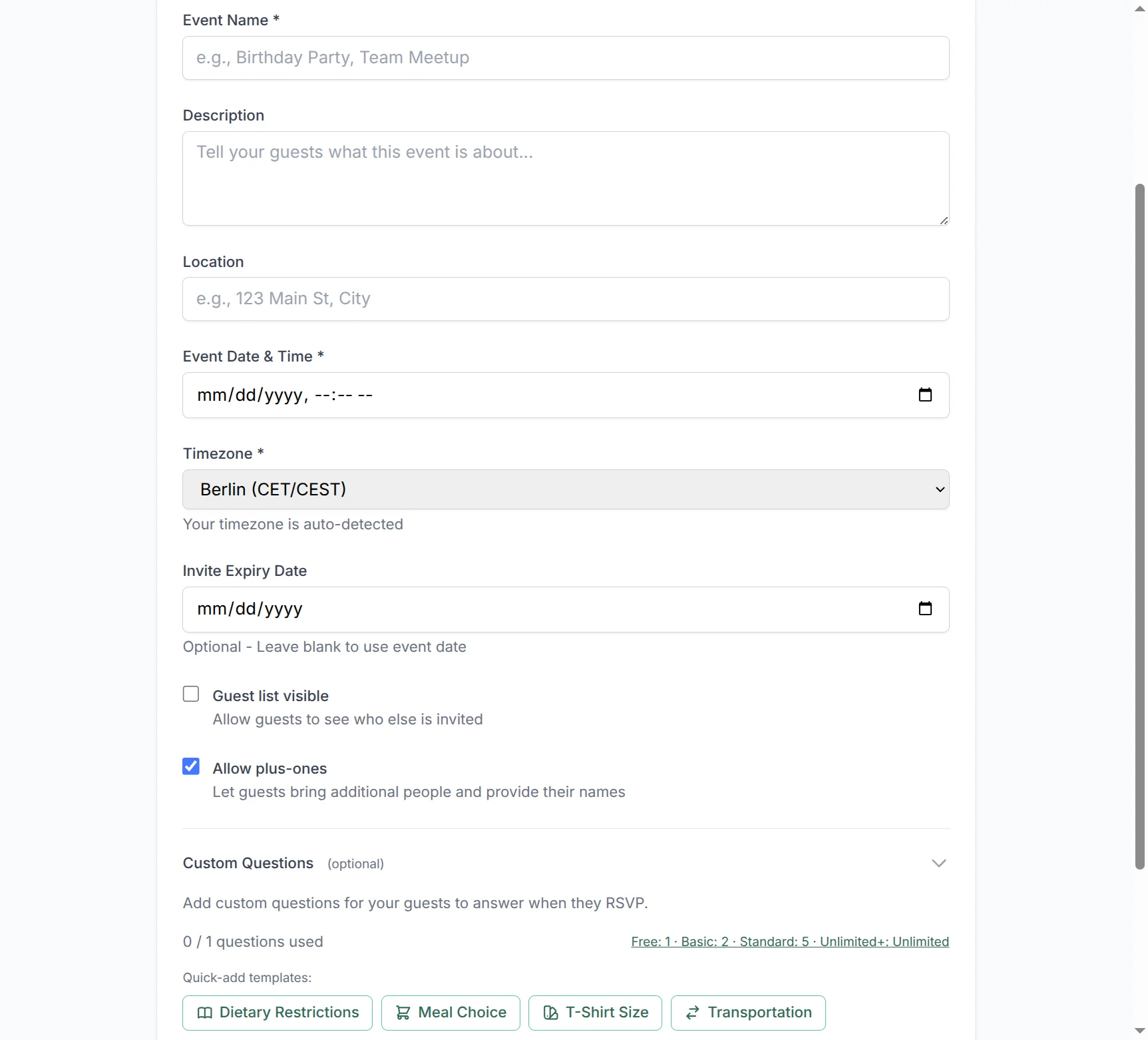Click inside the Description textarea

[x=566, y=178]
